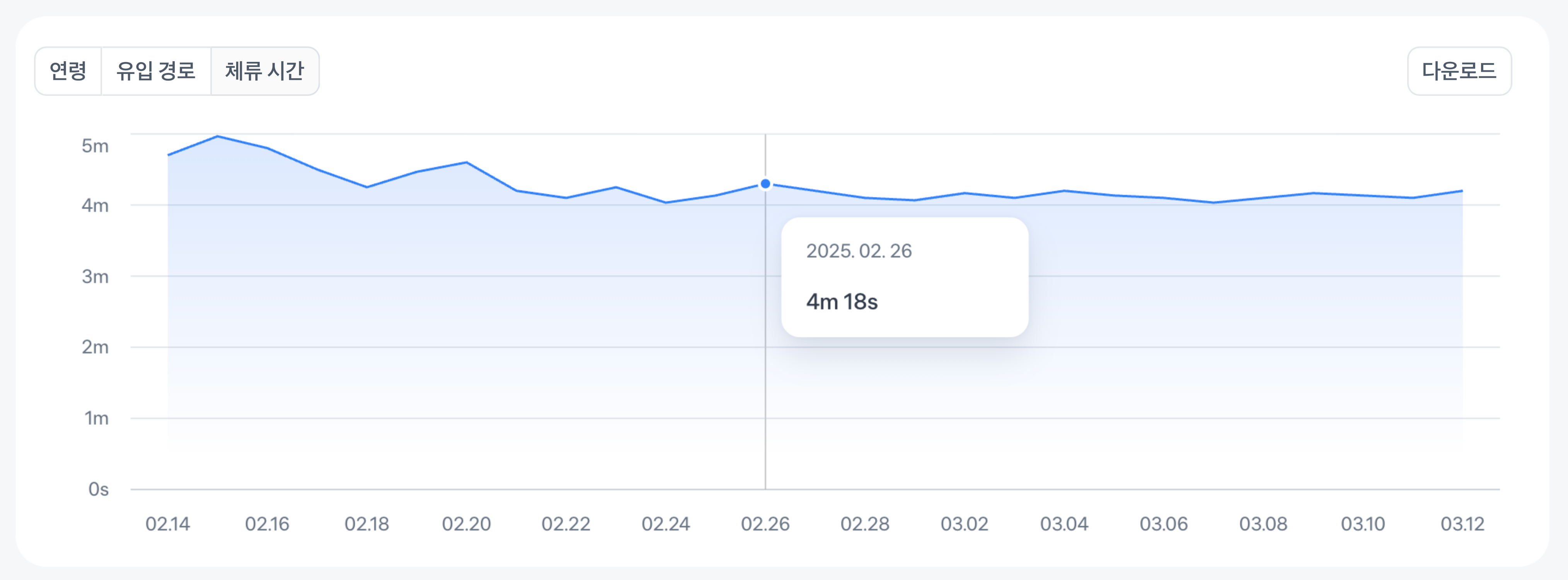Open the 체류 시간 tab

click(x=264, y=71)
